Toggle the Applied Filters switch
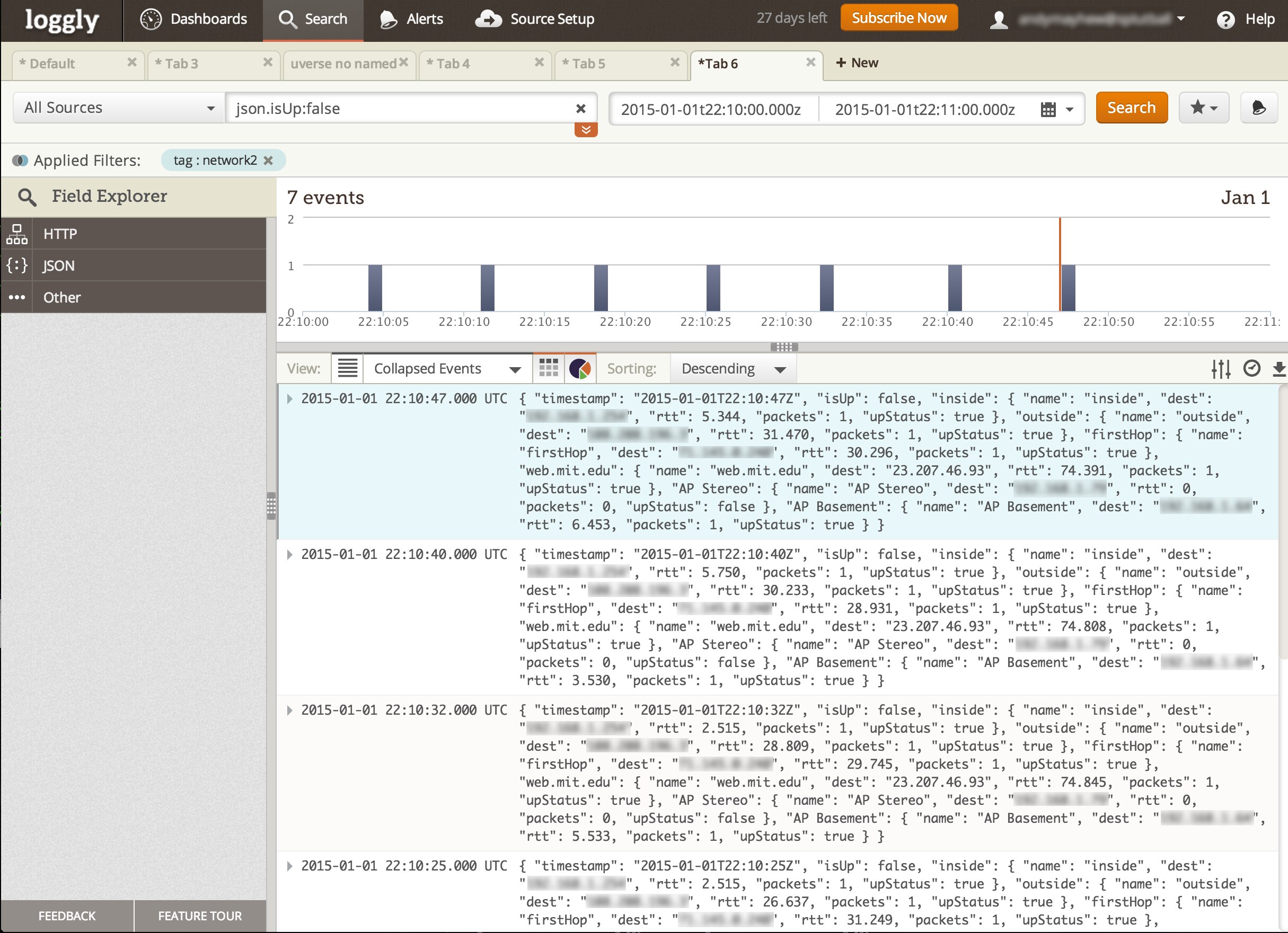Screen dimensions: 1288x933 20,161
